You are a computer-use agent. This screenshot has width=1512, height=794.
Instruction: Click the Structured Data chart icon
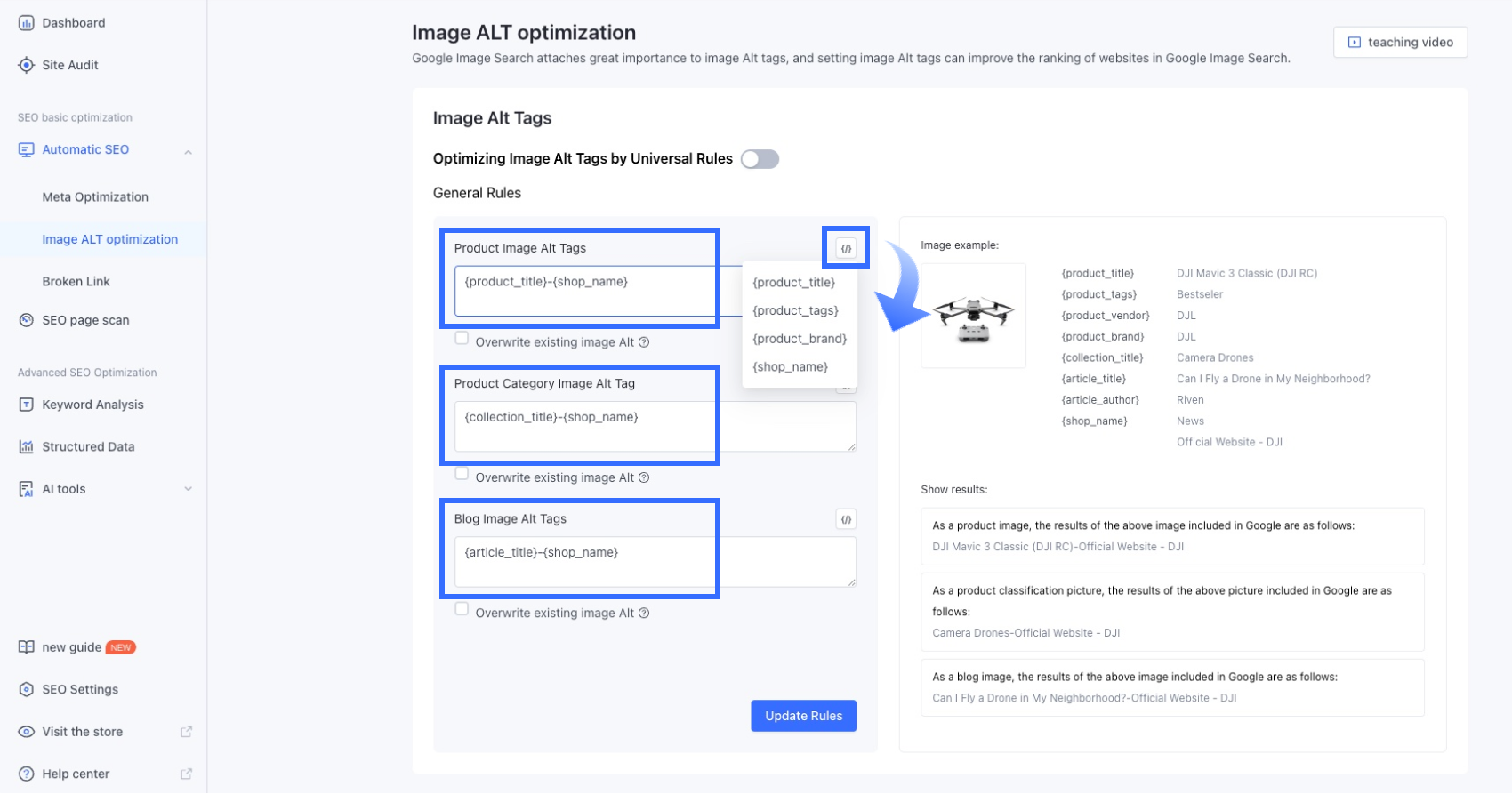(26, 446)
